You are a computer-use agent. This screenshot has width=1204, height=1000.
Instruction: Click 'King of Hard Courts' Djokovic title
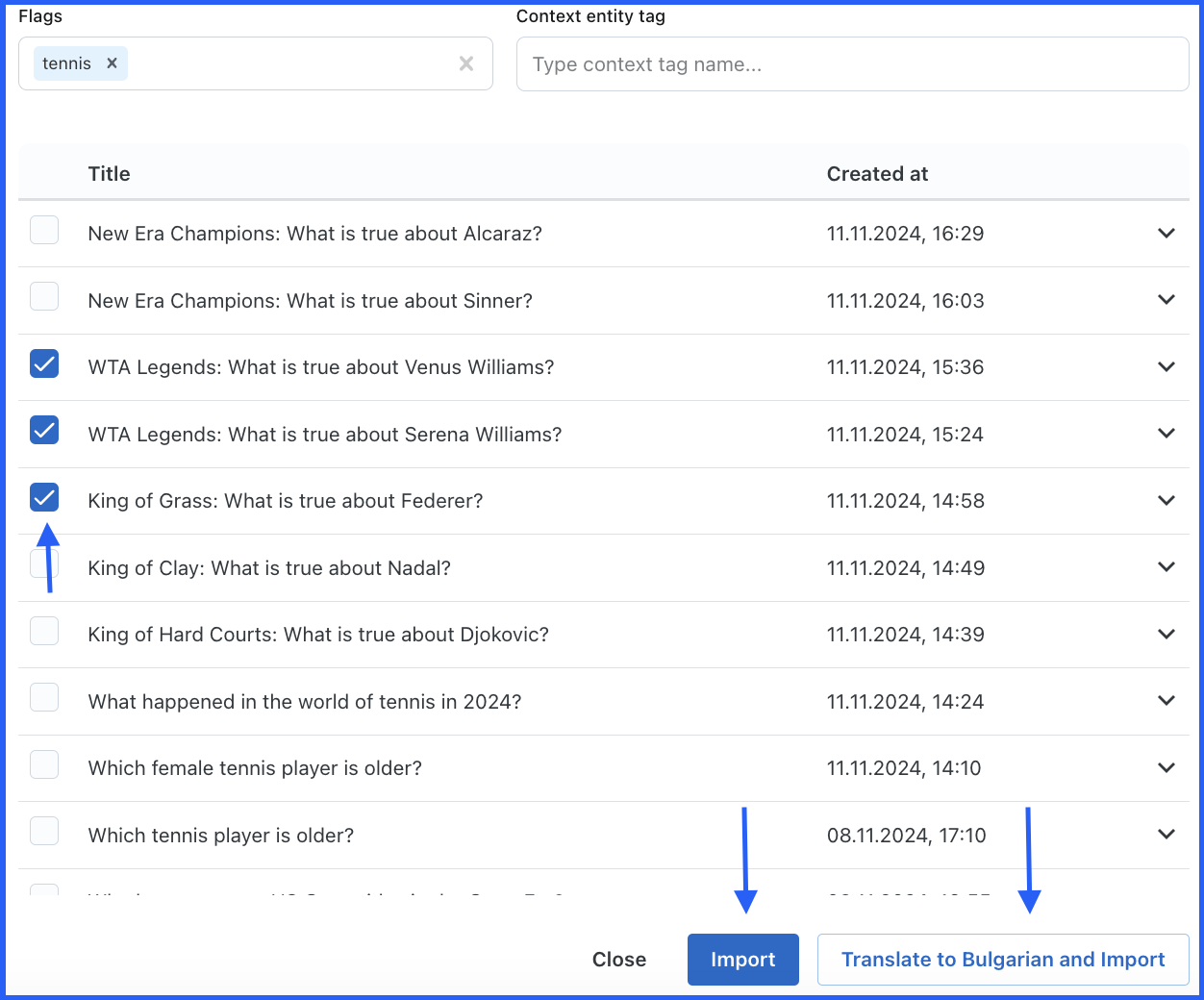point(318,635)
